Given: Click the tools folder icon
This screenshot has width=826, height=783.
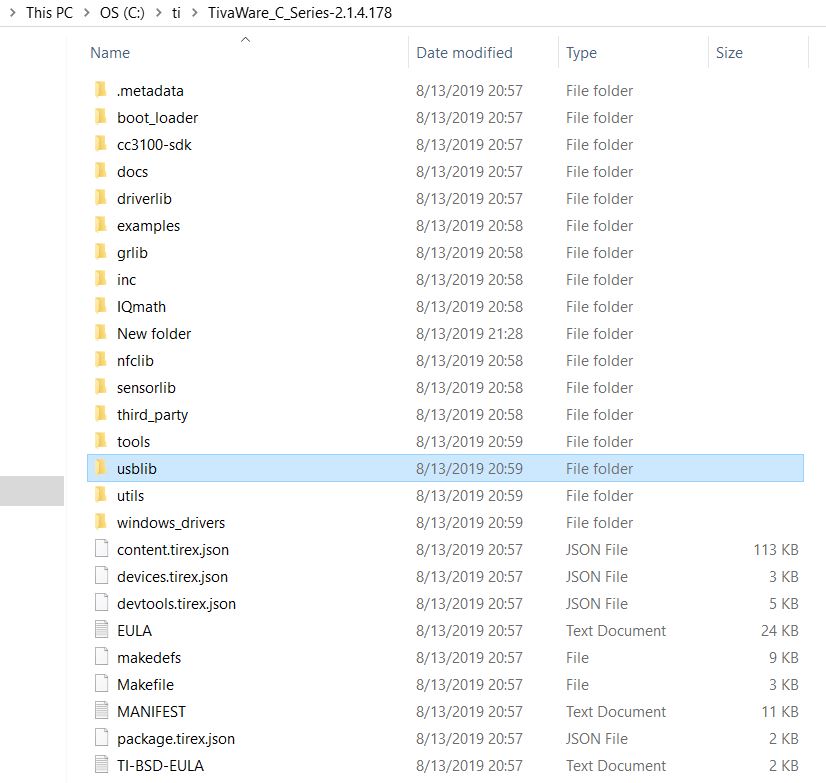Looking at the screenshot, I should pyautogui.click(x=101, y=441).
